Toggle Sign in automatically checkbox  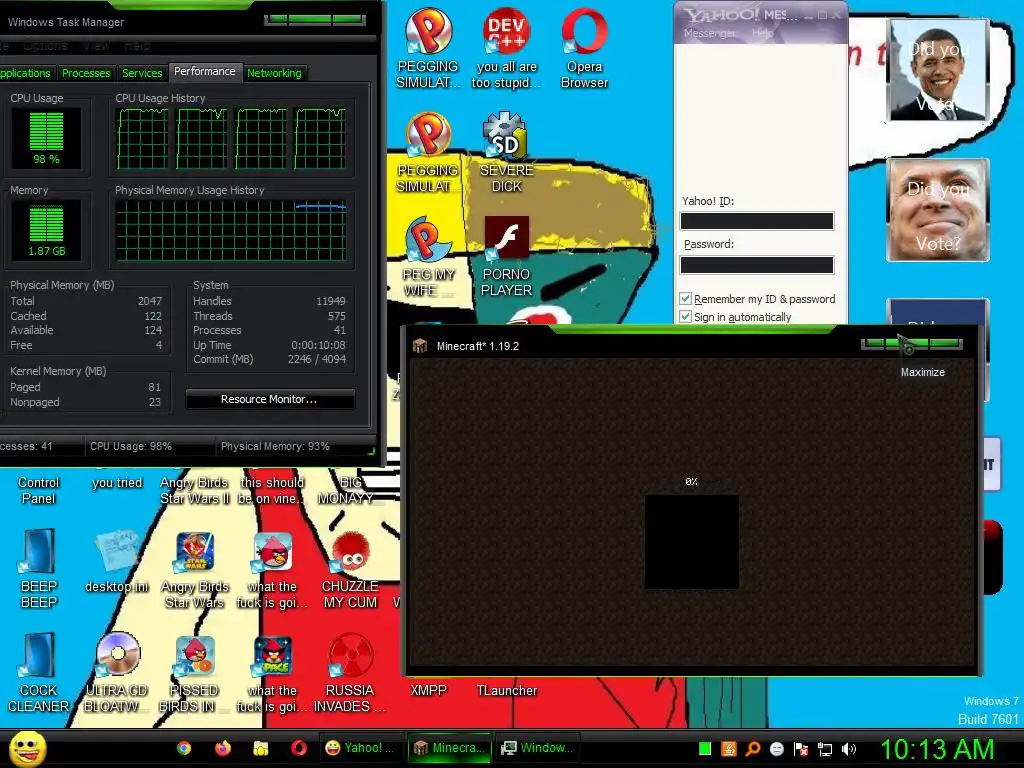(x=685, y=317)
